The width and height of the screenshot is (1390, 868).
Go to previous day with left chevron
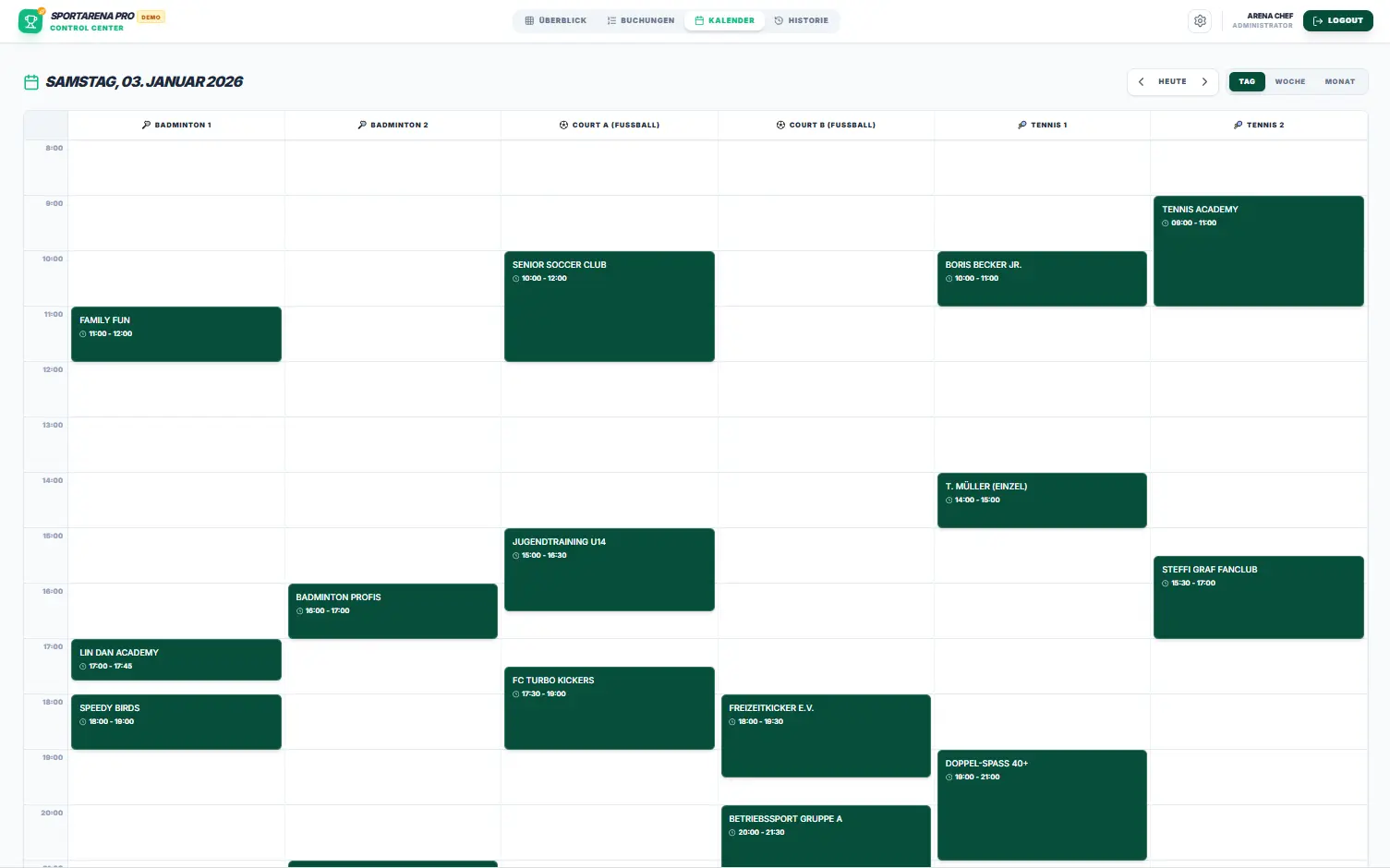pos(1141,82)
